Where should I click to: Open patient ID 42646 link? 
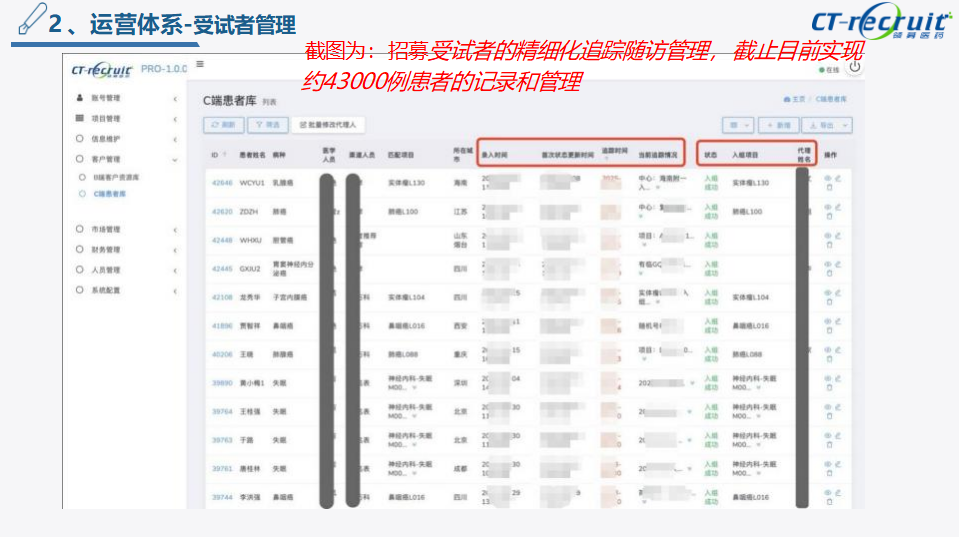click(221, 184)
